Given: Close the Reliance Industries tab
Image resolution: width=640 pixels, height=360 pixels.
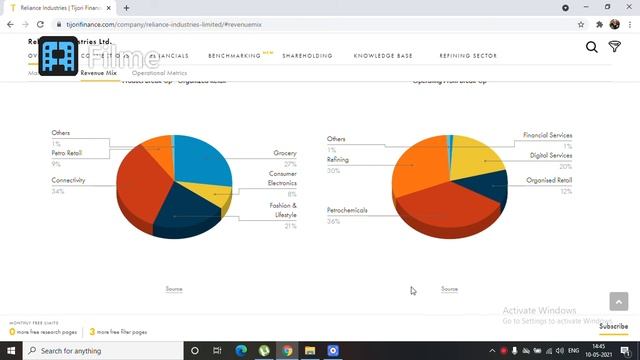Looking at the screenshot, I should click(x=109, y=8).
